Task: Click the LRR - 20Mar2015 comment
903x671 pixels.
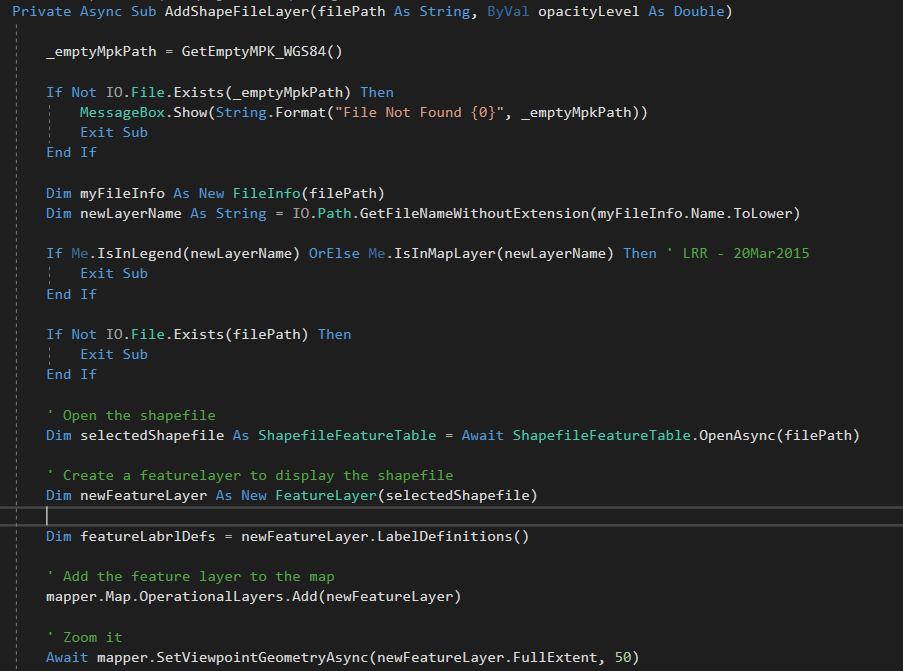Action: (738, 253)
